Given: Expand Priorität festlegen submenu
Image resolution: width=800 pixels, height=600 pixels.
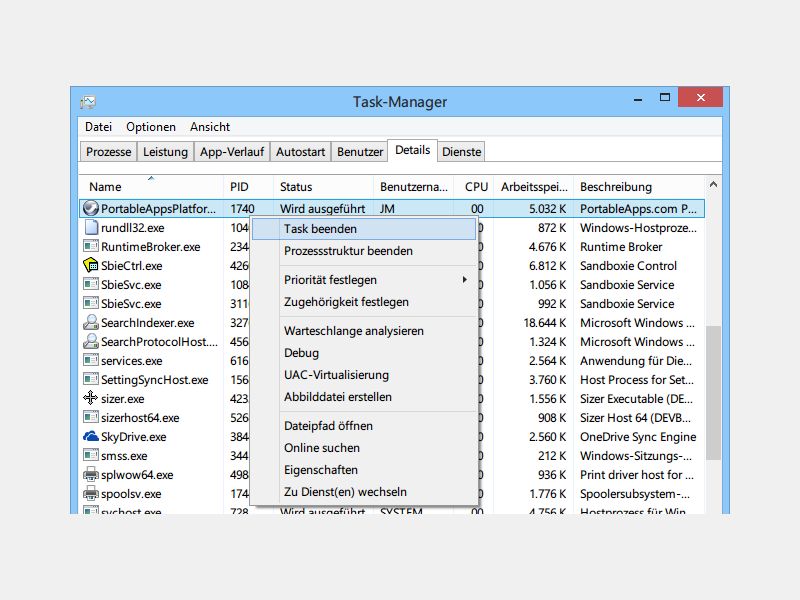Looking at the screenshot, I should pos(364,280).
